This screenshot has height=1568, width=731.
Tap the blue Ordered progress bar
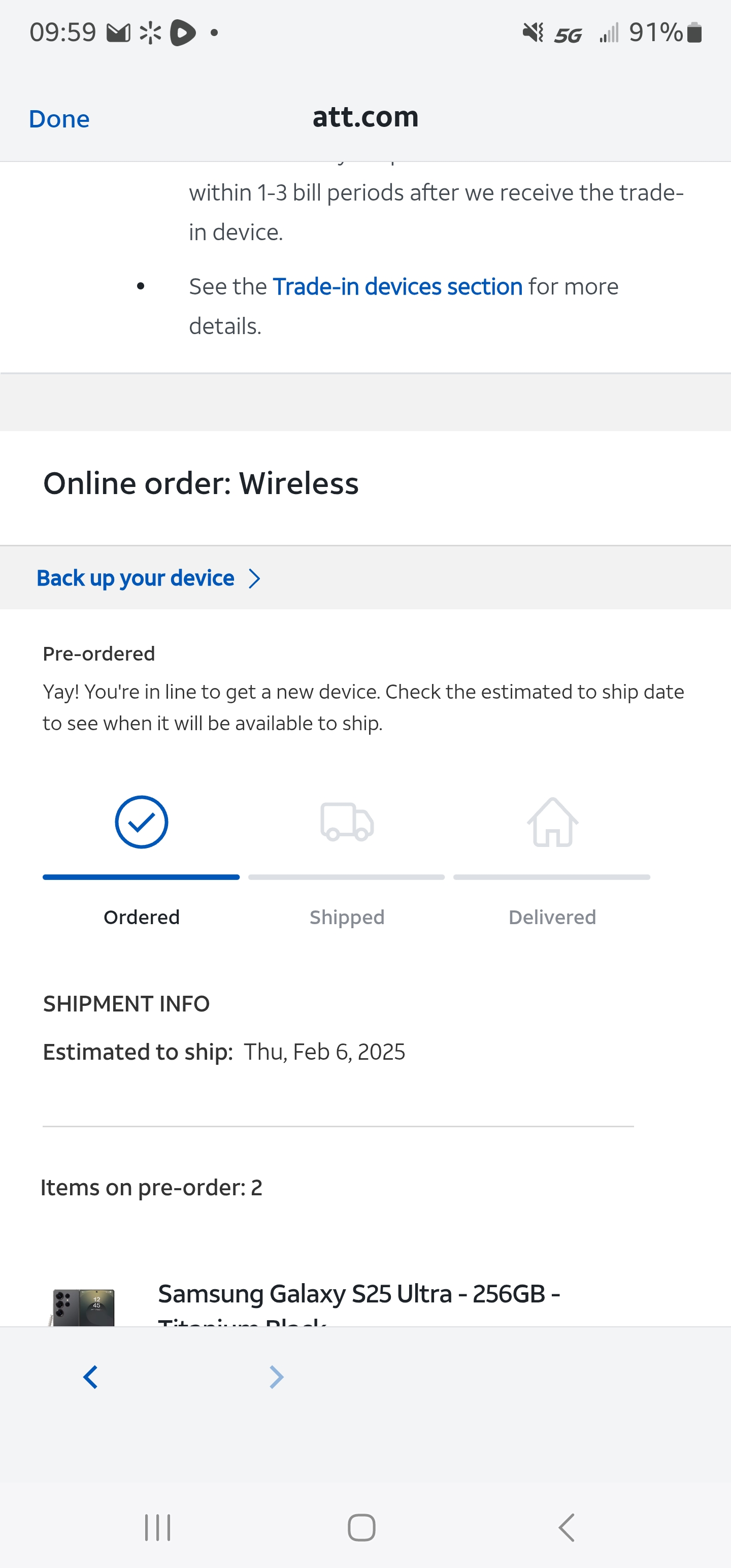pos(141,877)
